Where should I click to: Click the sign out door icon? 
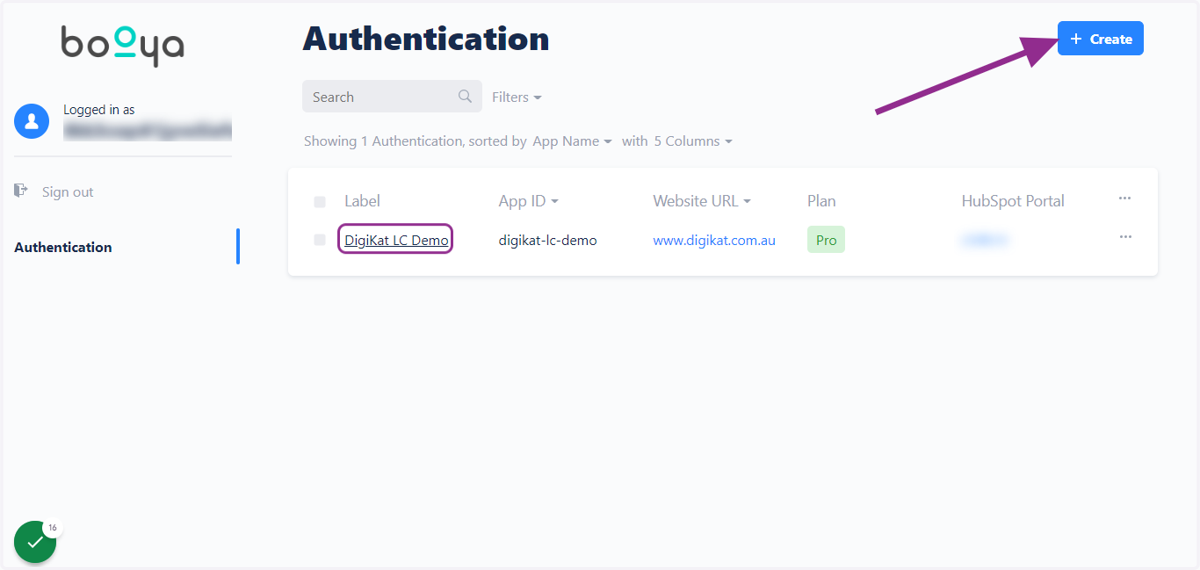tap(21, 190)
